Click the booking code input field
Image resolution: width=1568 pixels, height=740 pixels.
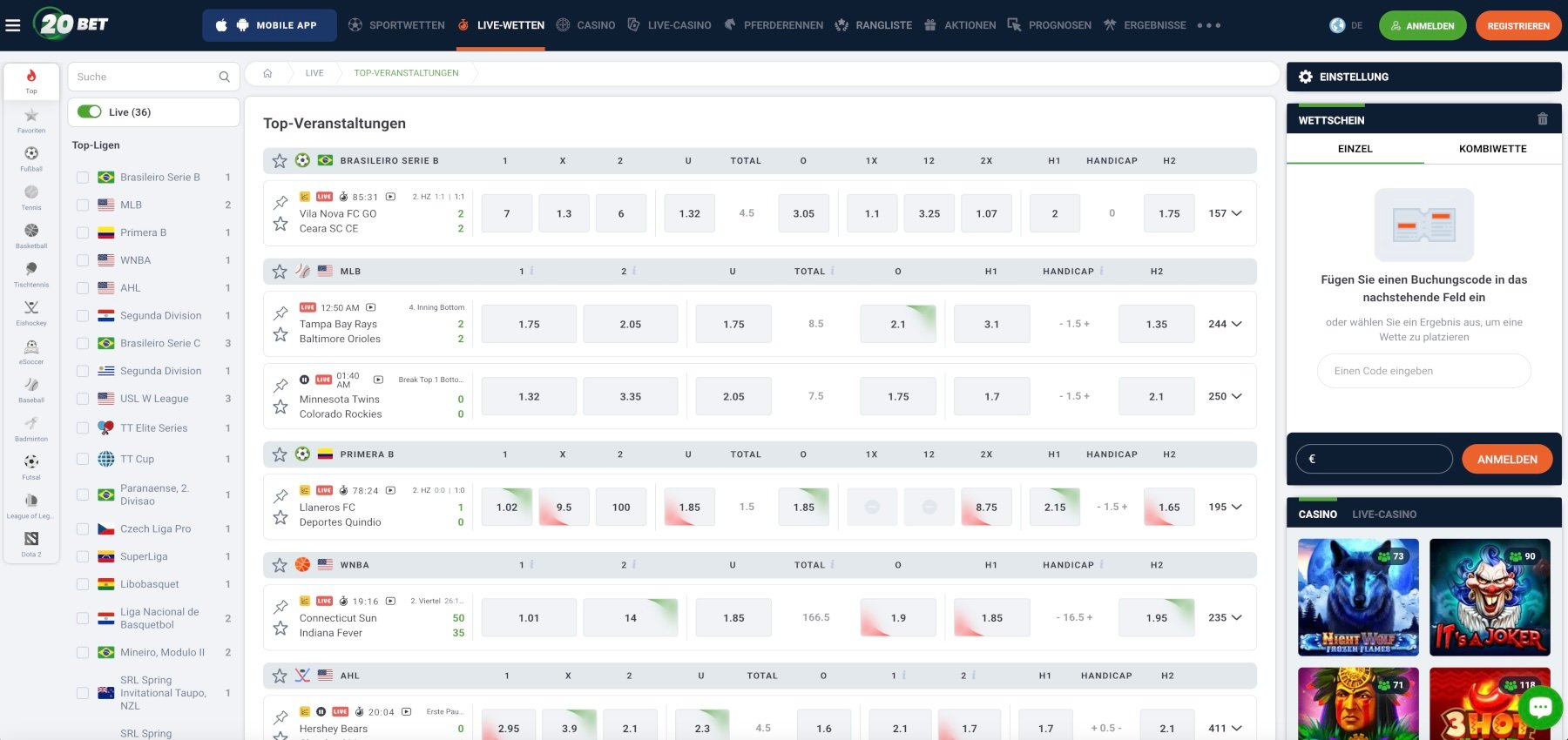[1423, 371]
